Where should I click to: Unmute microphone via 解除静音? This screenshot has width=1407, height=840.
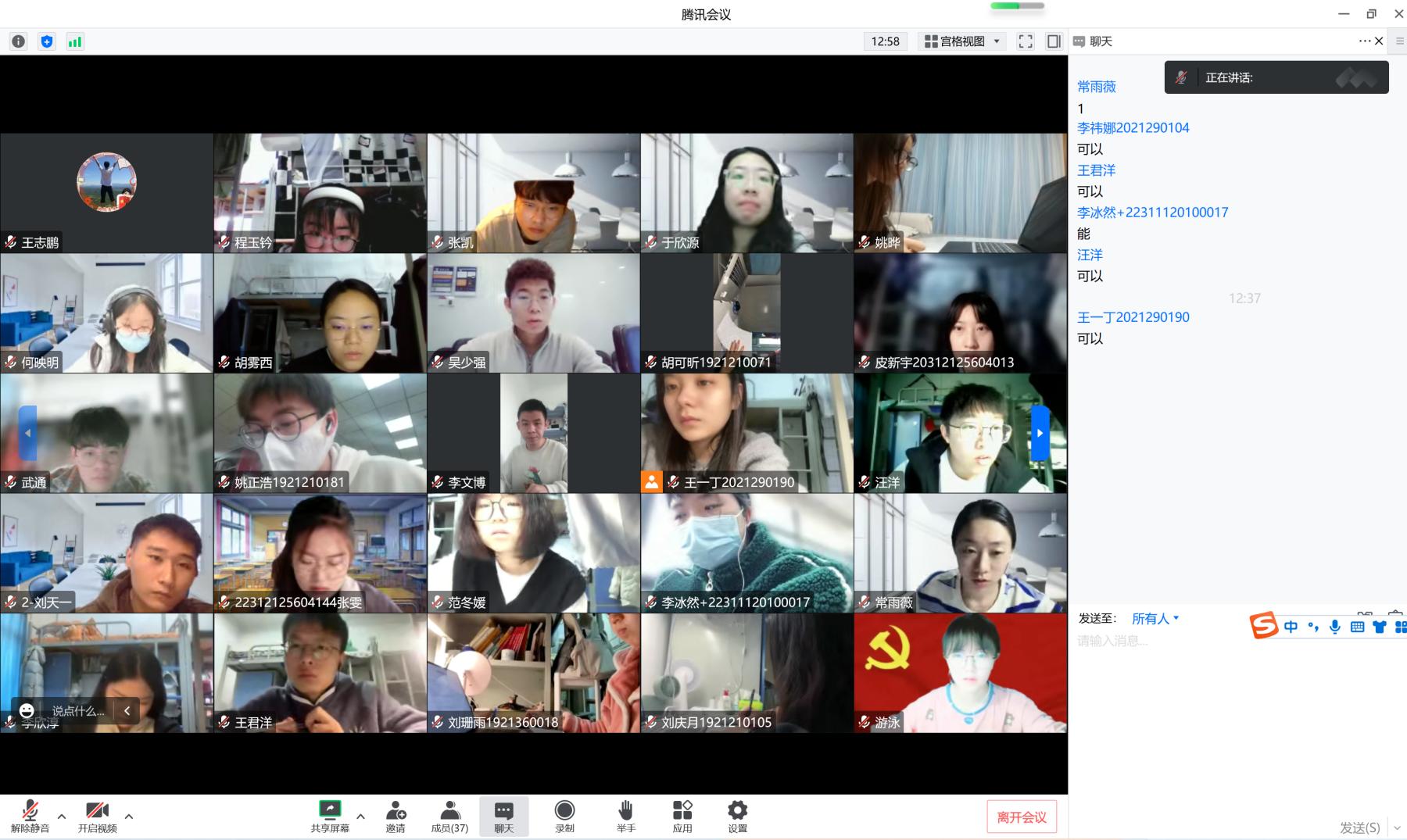click(30, 816)
